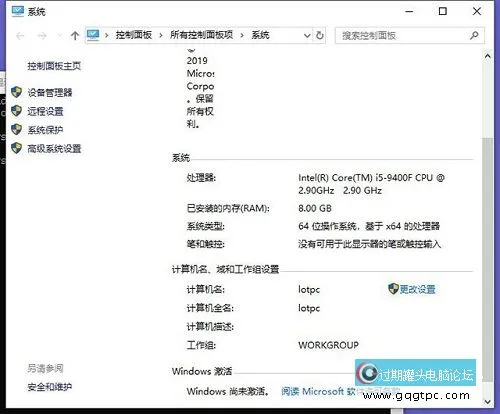Image resolution: width=500 pixels, height=414 pixels.
Task: Click the lotpc value beside 计算机名
Action: [x=309, y=289]
